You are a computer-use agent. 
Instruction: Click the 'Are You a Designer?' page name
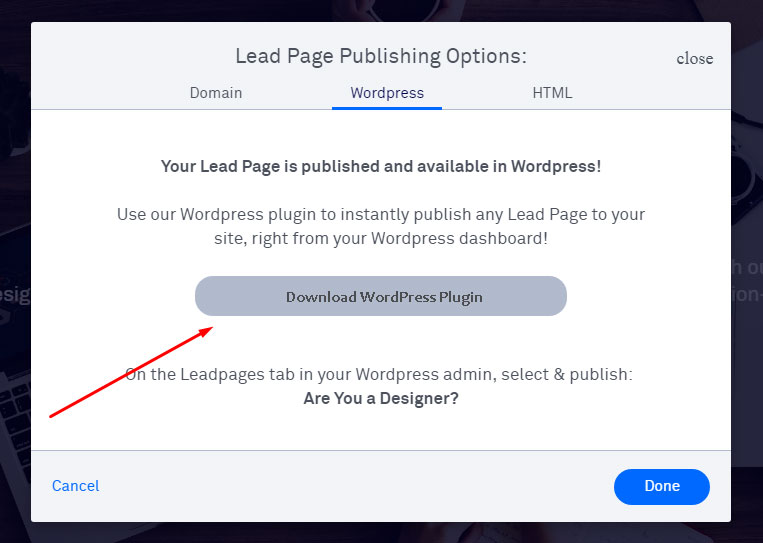[x=381, y=398]
